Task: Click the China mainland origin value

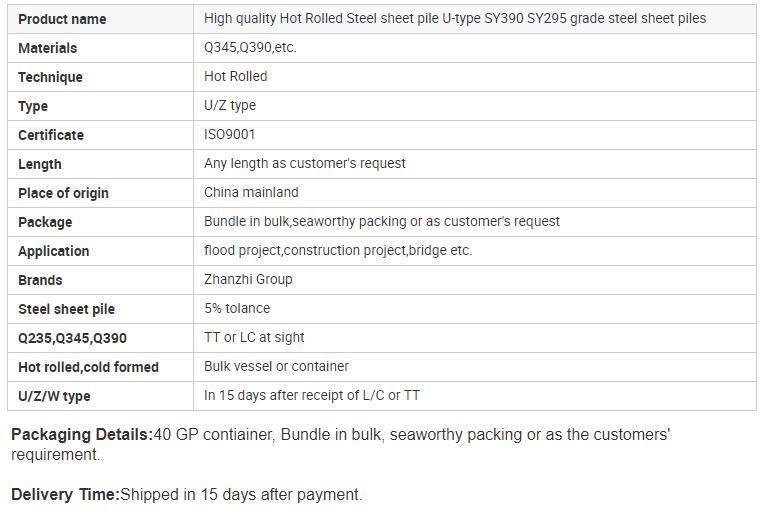Action: 251,192
